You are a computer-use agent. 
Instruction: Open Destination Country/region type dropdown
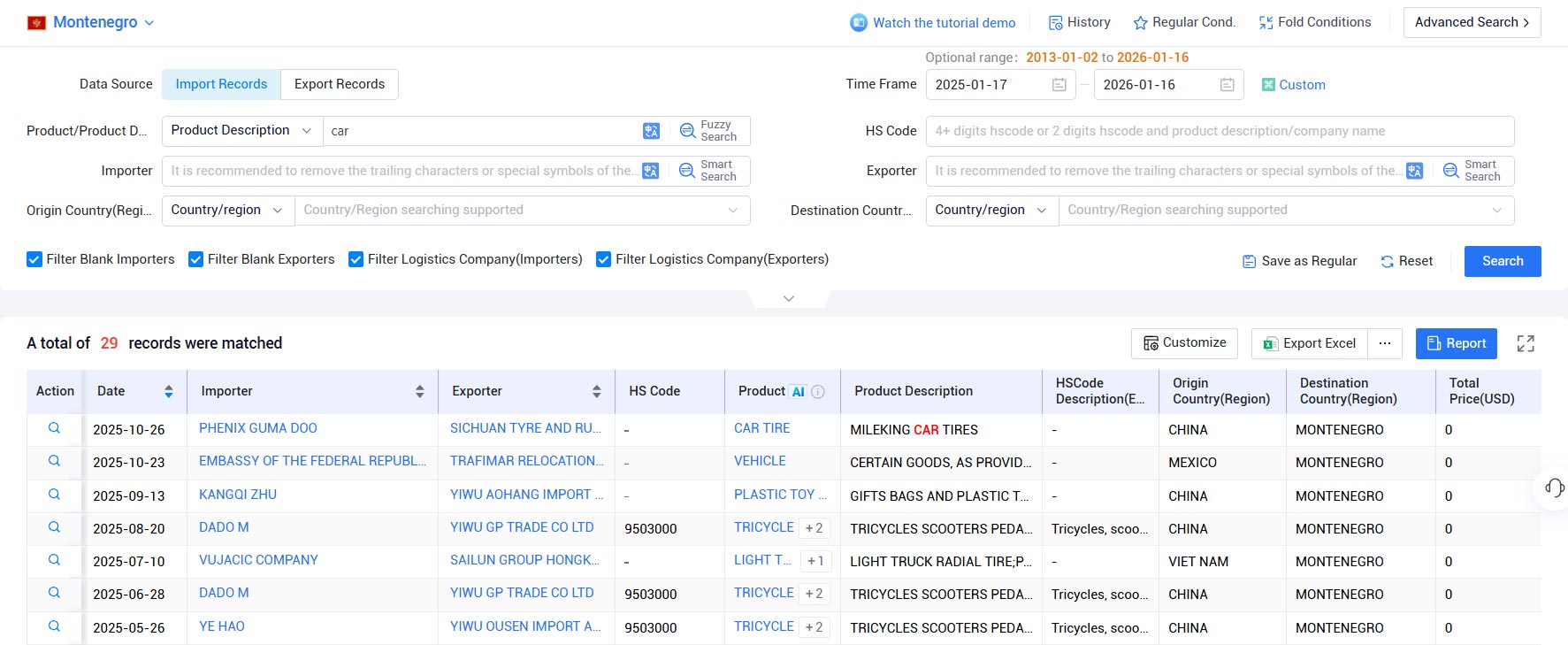tap(992, 211)
